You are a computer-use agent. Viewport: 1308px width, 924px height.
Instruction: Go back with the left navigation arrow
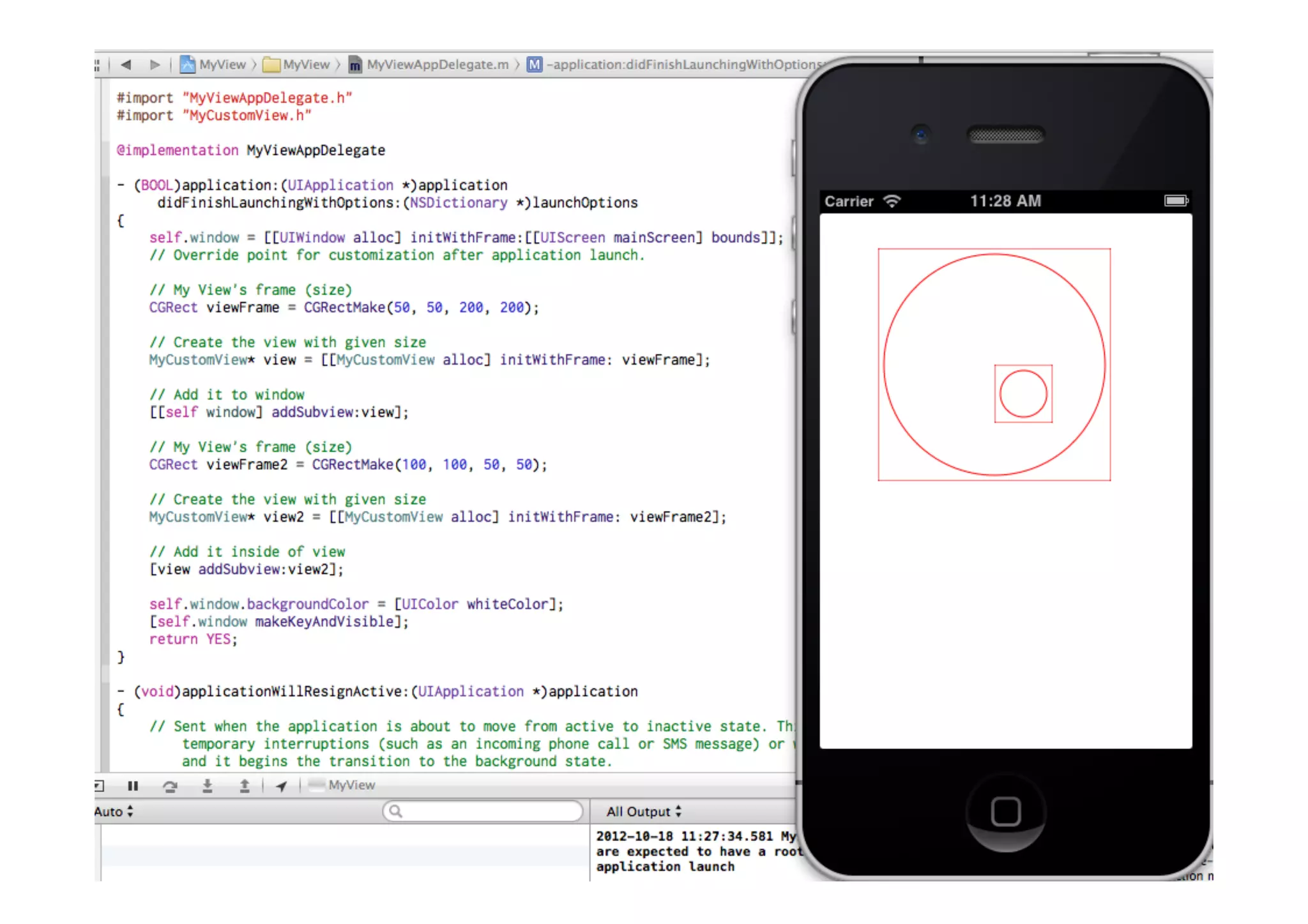click(126, 64)
